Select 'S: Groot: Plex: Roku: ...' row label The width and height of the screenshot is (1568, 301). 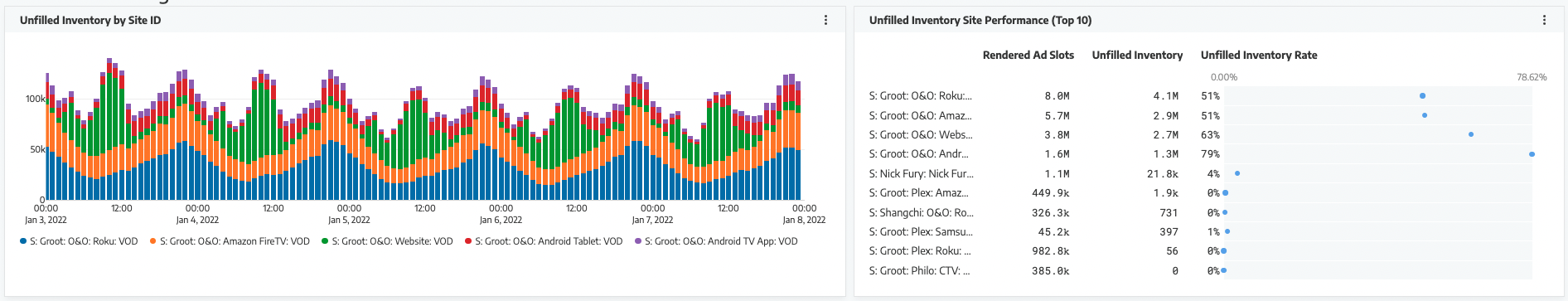point(920,251)
